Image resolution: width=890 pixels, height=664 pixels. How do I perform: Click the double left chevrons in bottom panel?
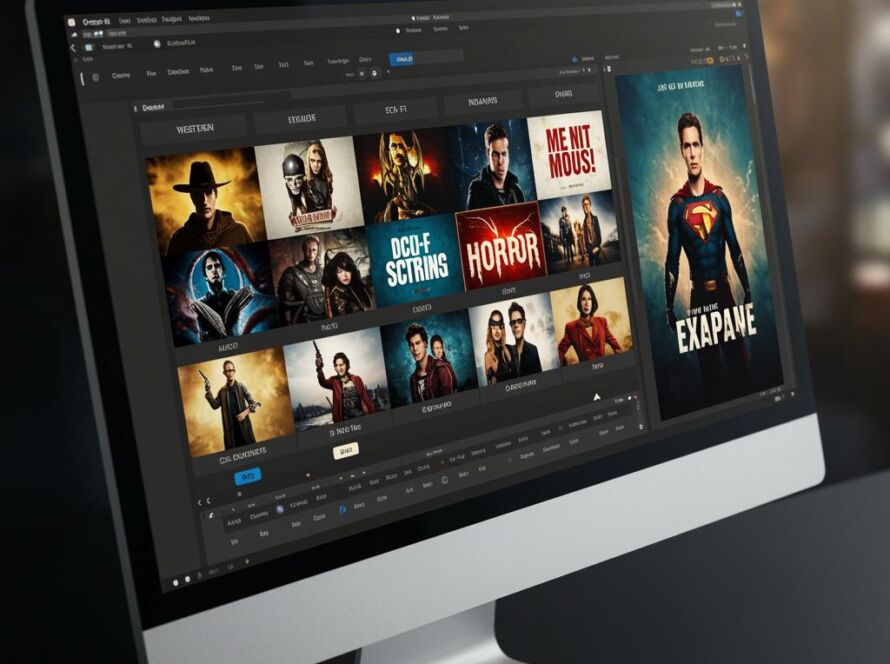tap(204, 502)
